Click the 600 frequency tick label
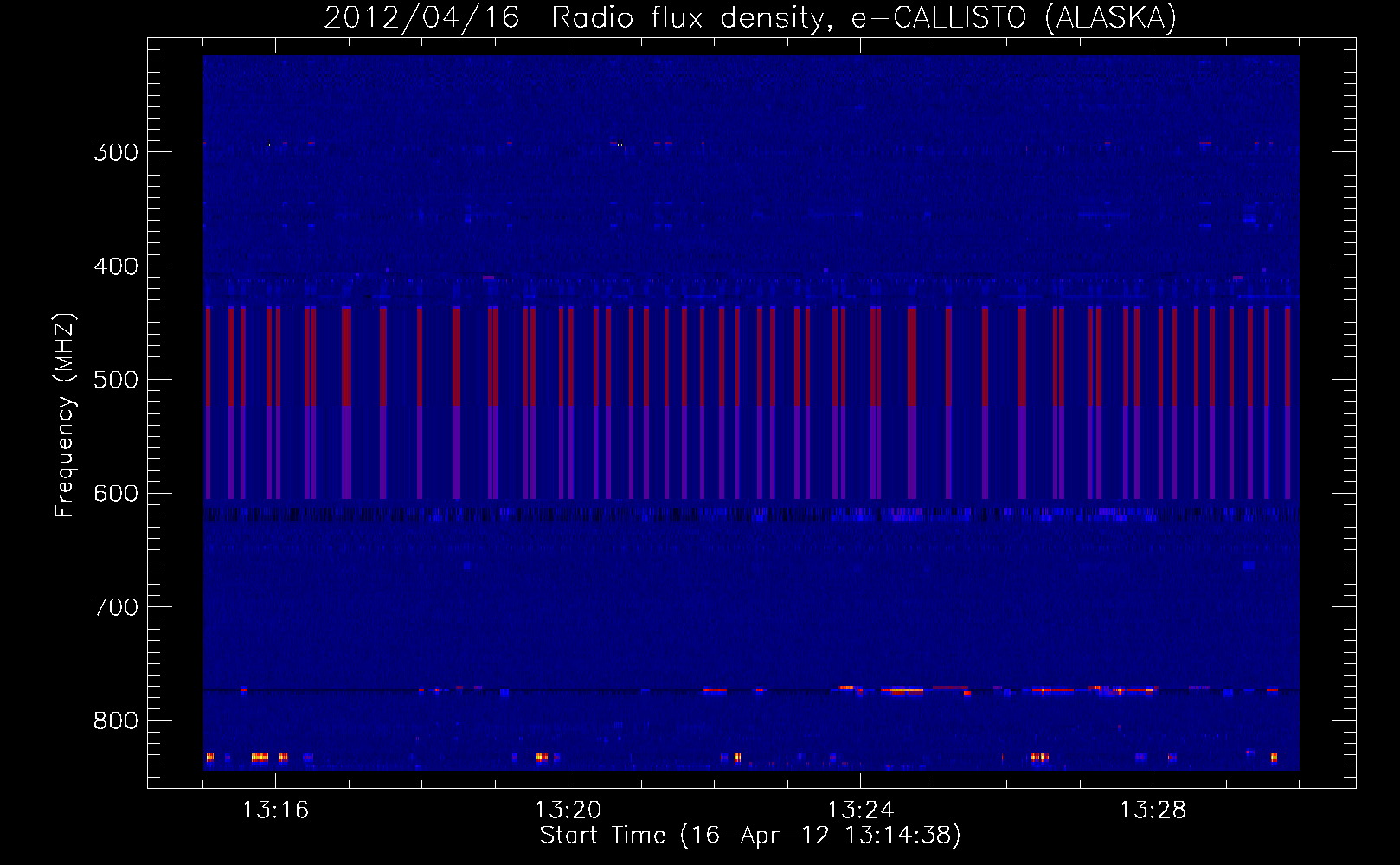The image size is (1400, 865). click(116, 494)
